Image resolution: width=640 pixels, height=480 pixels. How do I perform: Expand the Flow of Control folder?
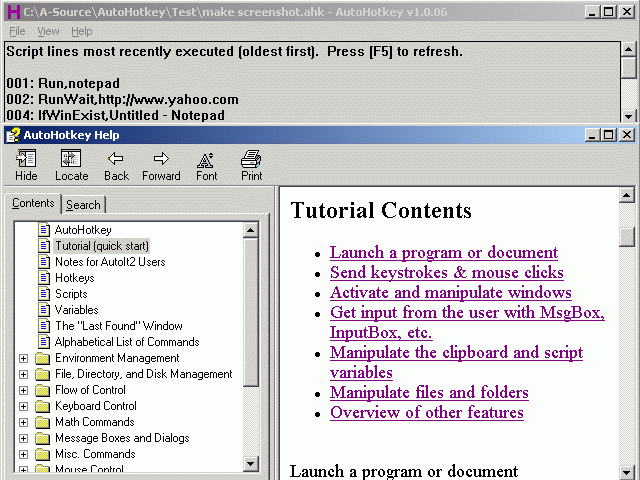point(23,390)
